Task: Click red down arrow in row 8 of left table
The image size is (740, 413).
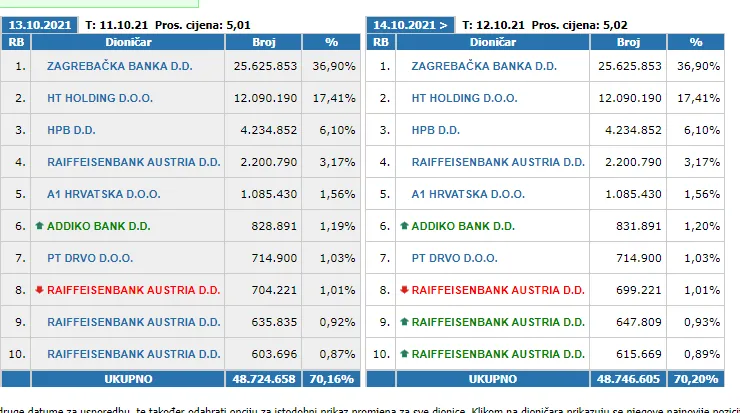Action: (39, 290)
